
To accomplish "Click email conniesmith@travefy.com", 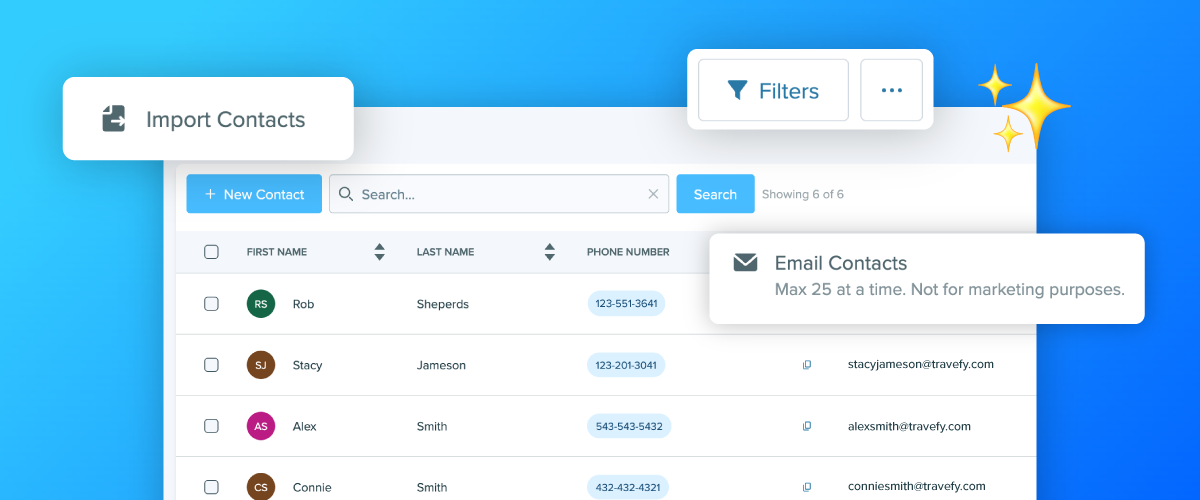I will 916,487.
